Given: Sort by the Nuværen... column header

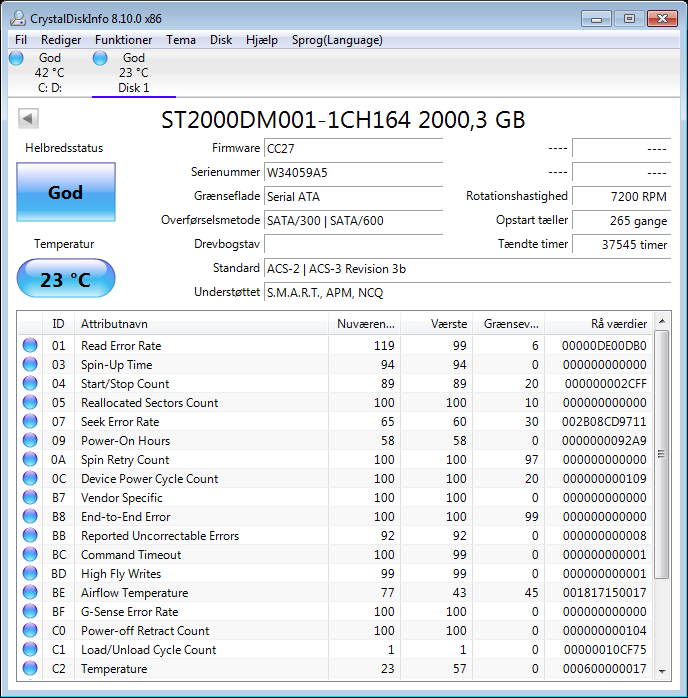Looking at the screenshot, I should click(x=364, y=324).
